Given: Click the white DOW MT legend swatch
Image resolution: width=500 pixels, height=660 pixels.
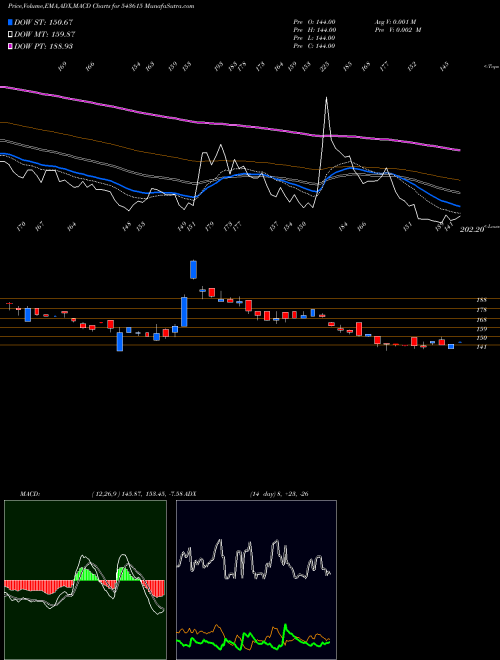Looking at the screenshot, I should pyautogui.click(x=11, y=35).
